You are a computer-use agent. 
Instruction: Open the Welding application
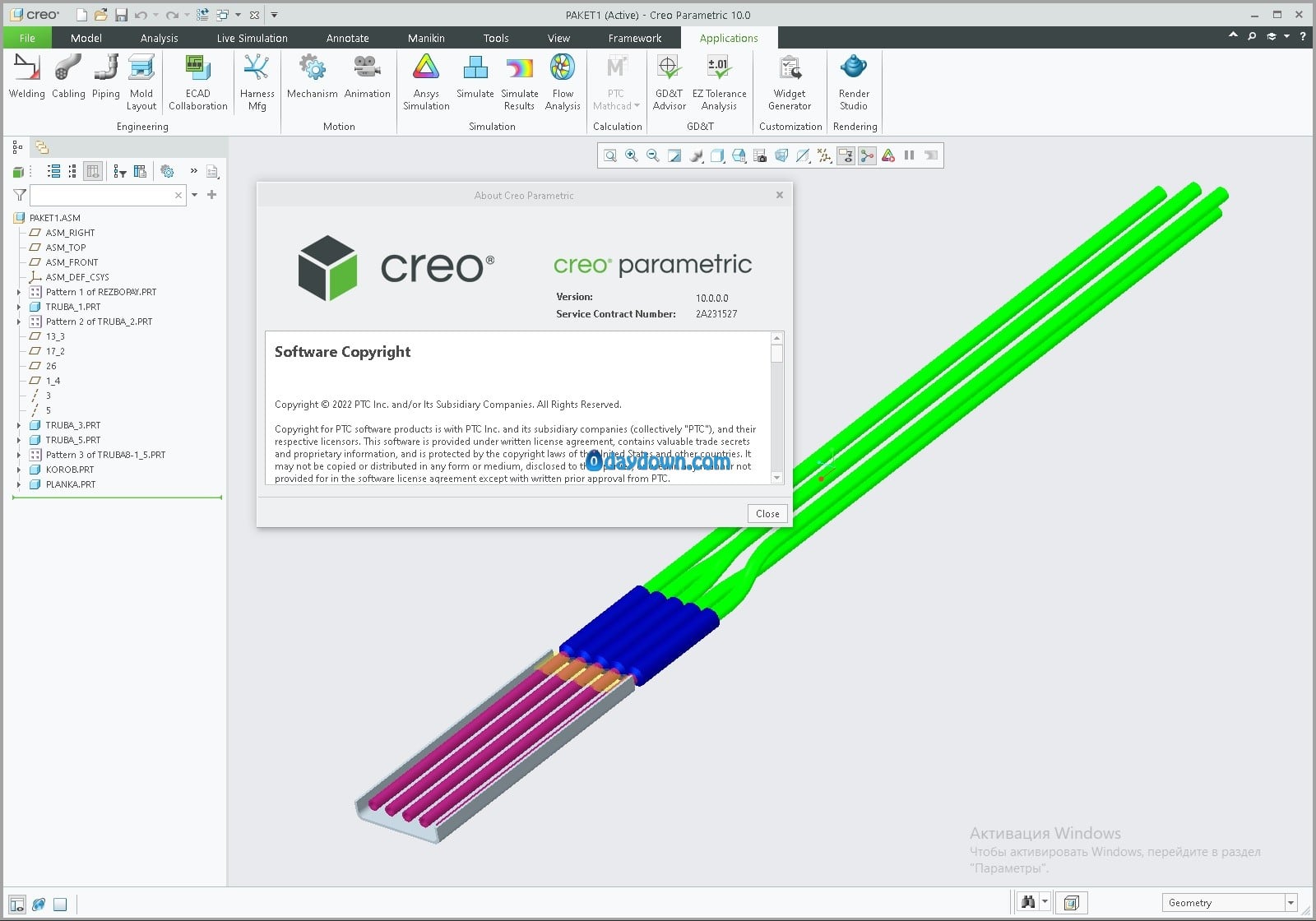(26, 76)
